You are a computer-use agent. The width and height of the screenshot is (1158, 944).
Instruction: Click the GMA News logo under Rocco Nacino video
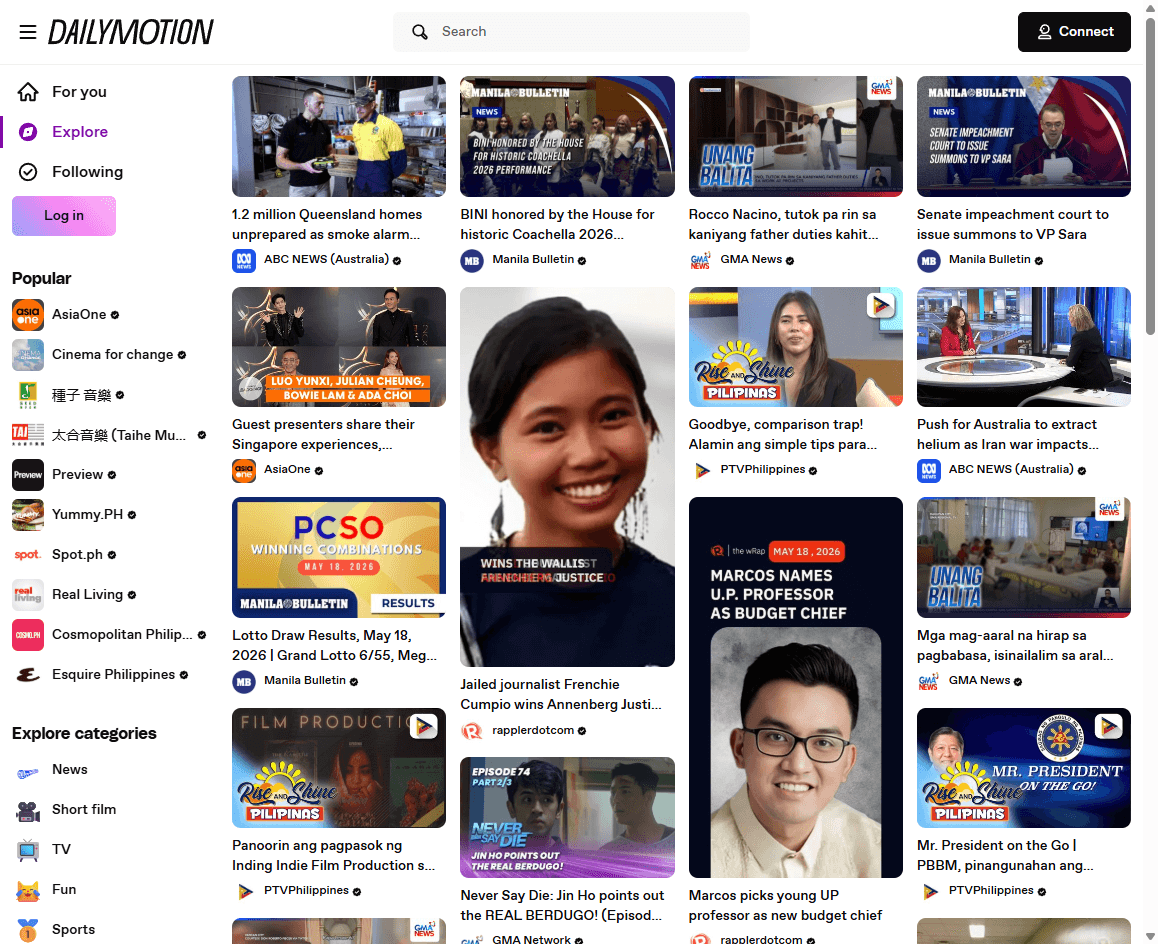click(700, 260)
